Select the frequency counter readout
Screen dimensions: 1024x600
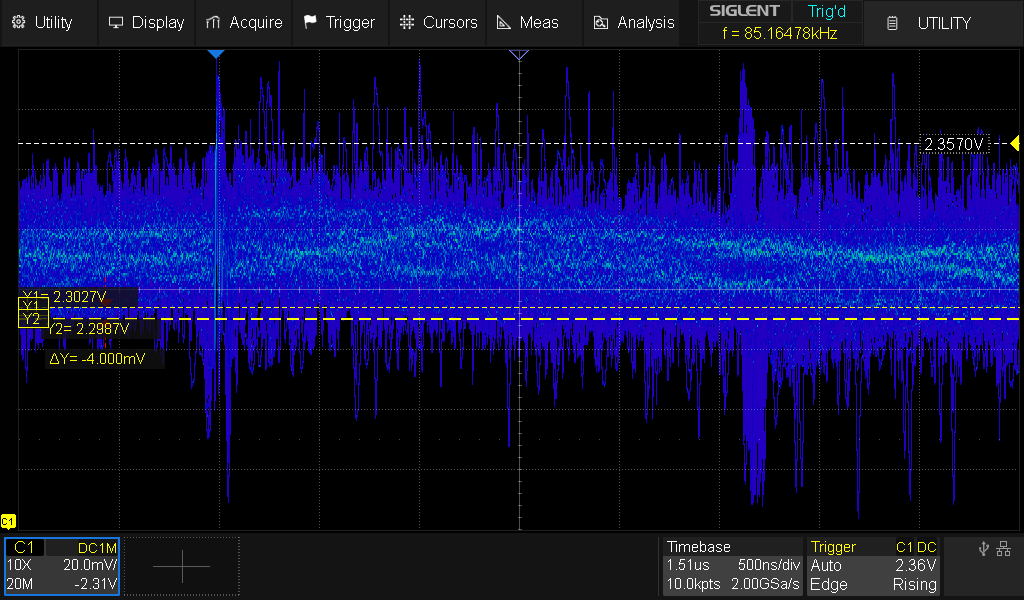point(779,34)
